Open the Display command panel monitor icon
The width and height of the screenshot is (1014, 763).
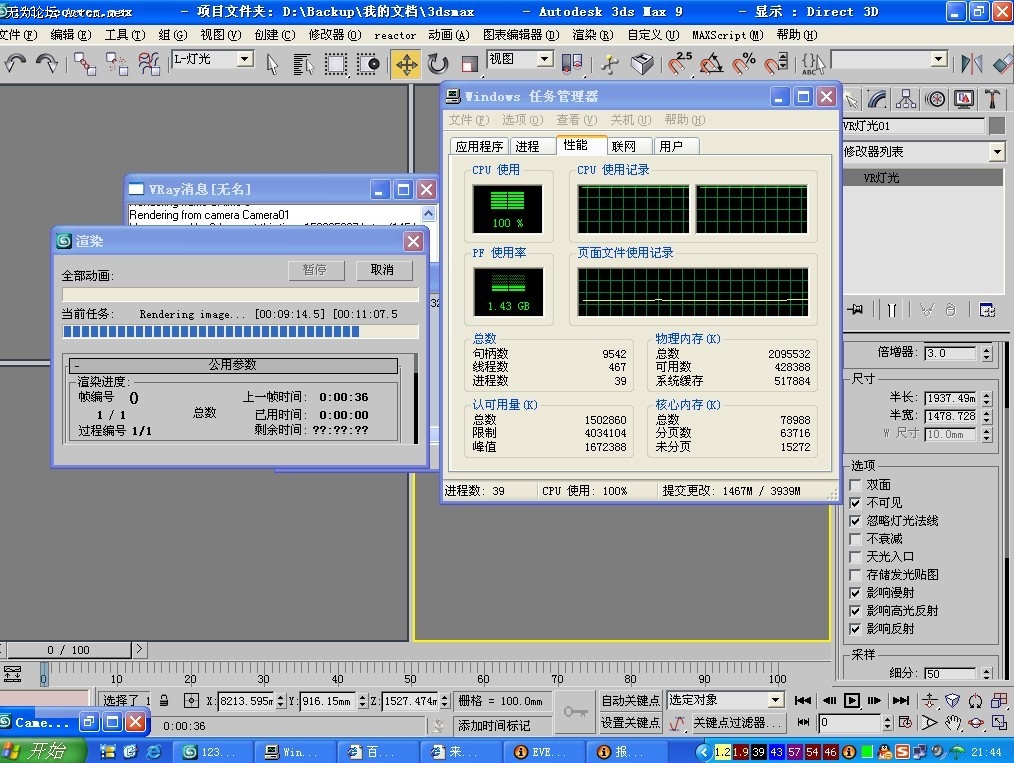pos(964,99)
